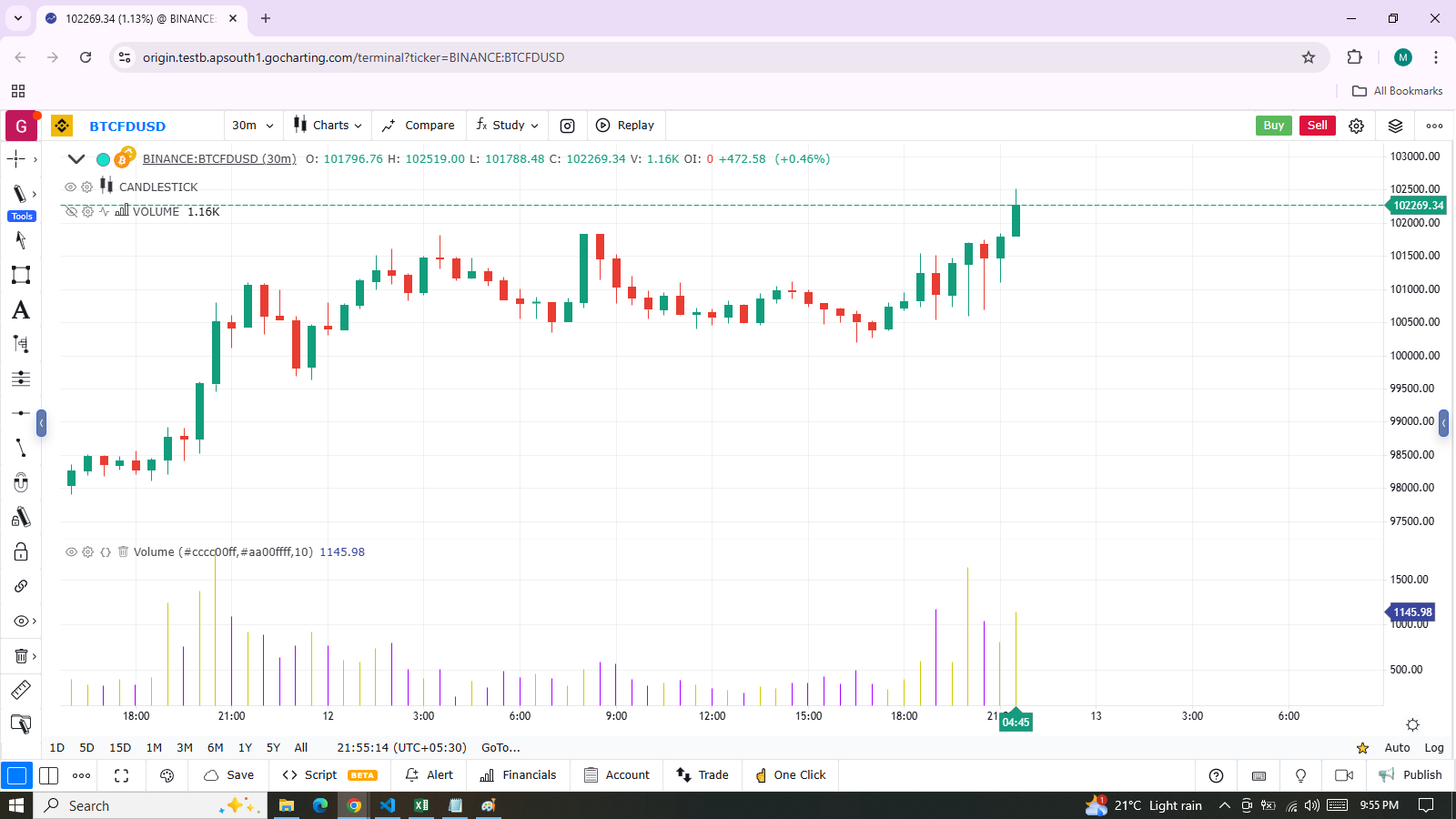Viewport: 1456px width, 819px height.
Task: Click the red Sell button
Action: click(1317, 126)
